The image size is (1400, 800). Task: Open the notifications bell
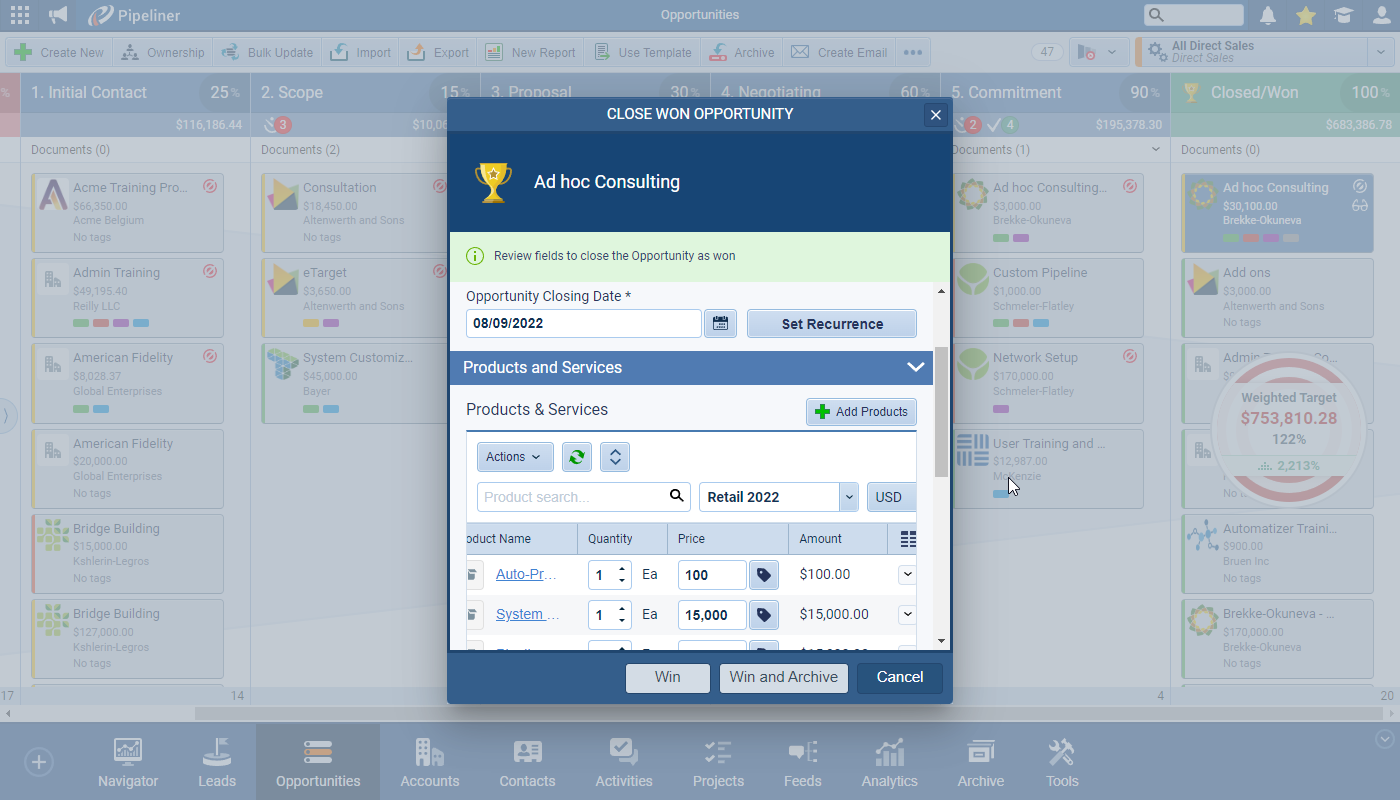tap(1268, 15)
